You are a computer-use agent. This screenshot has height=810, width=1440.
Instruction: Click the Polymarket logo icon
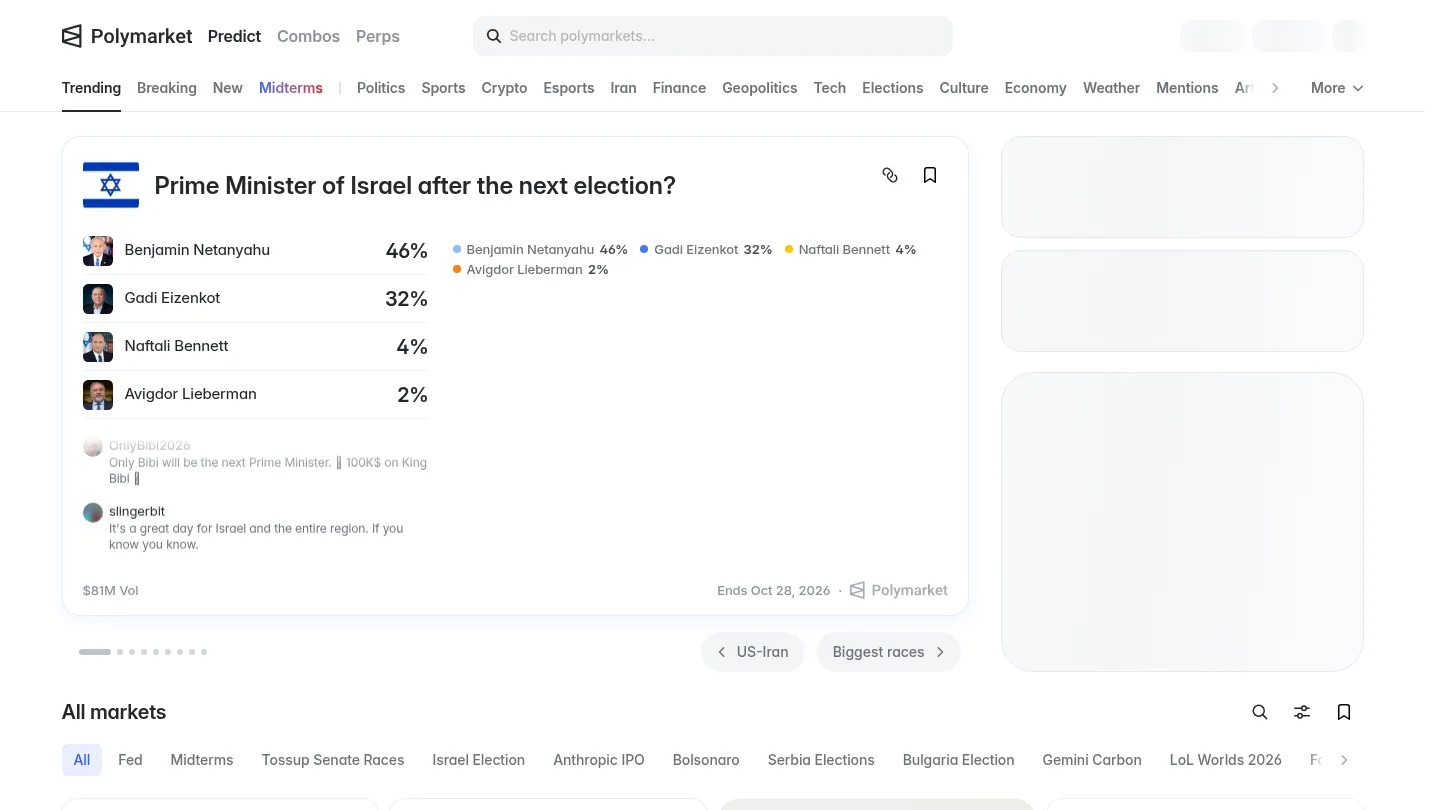[x=72, y=36]
